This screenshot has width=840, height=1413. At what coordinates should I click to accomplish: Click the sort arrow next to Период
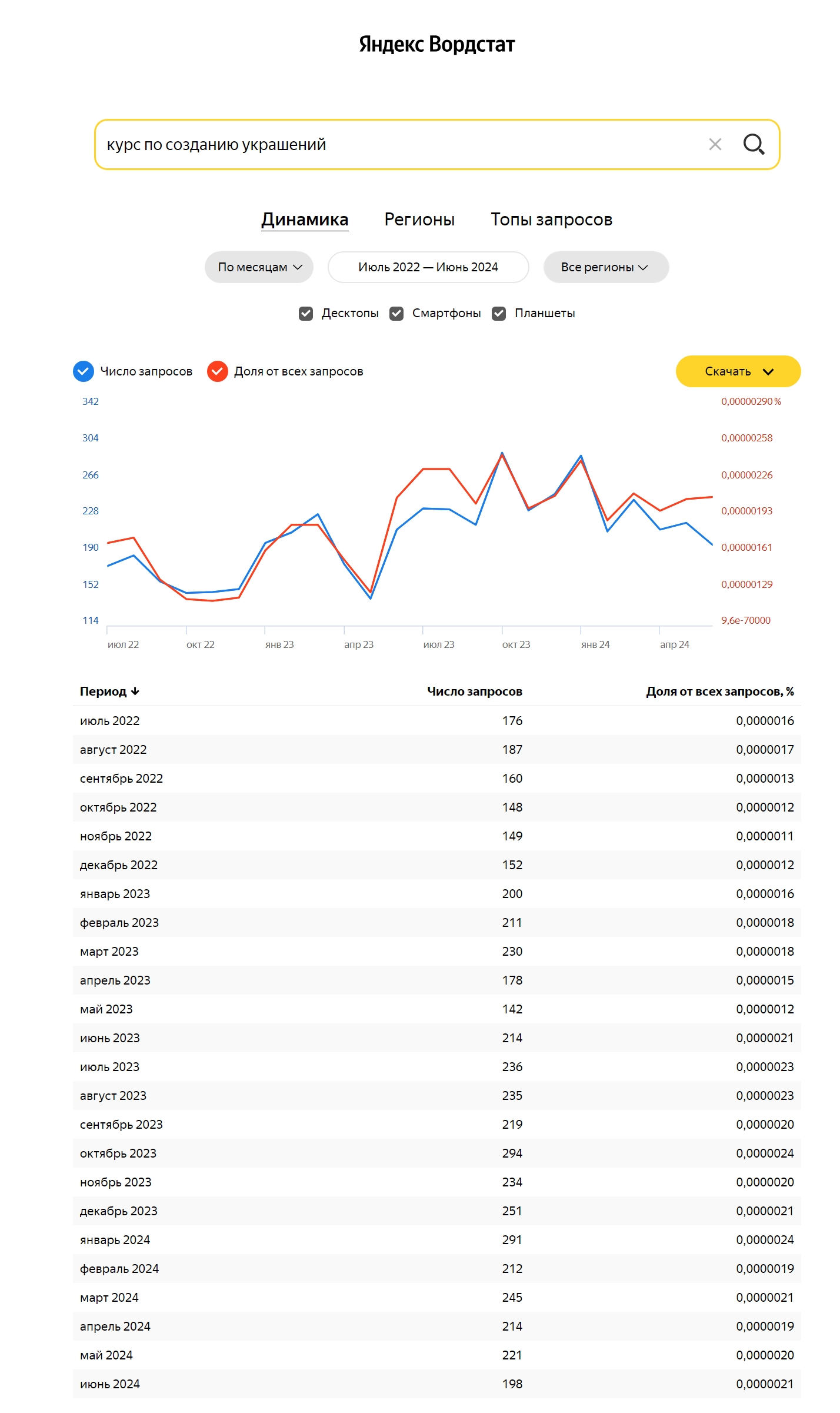click(x=135, y=691)
